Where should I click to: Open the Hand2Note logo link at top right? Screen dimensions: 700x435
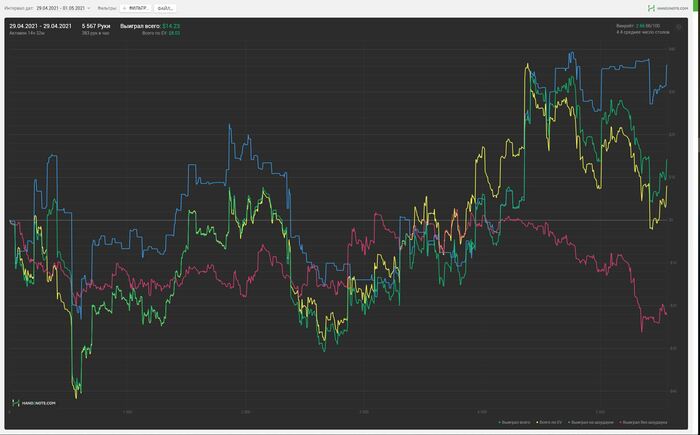point(668,8)
